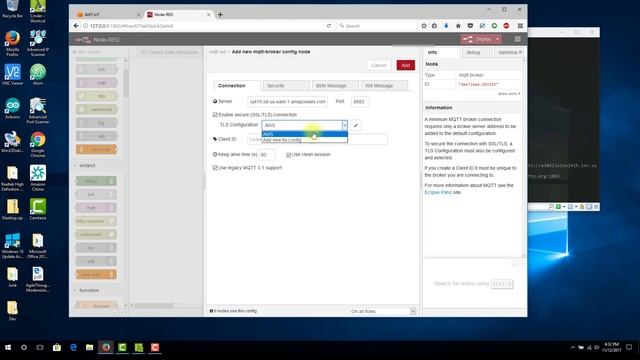Click the TLS Configuration dropdown arrow
This screenshot has height=360, width=640.
(344, 125)
